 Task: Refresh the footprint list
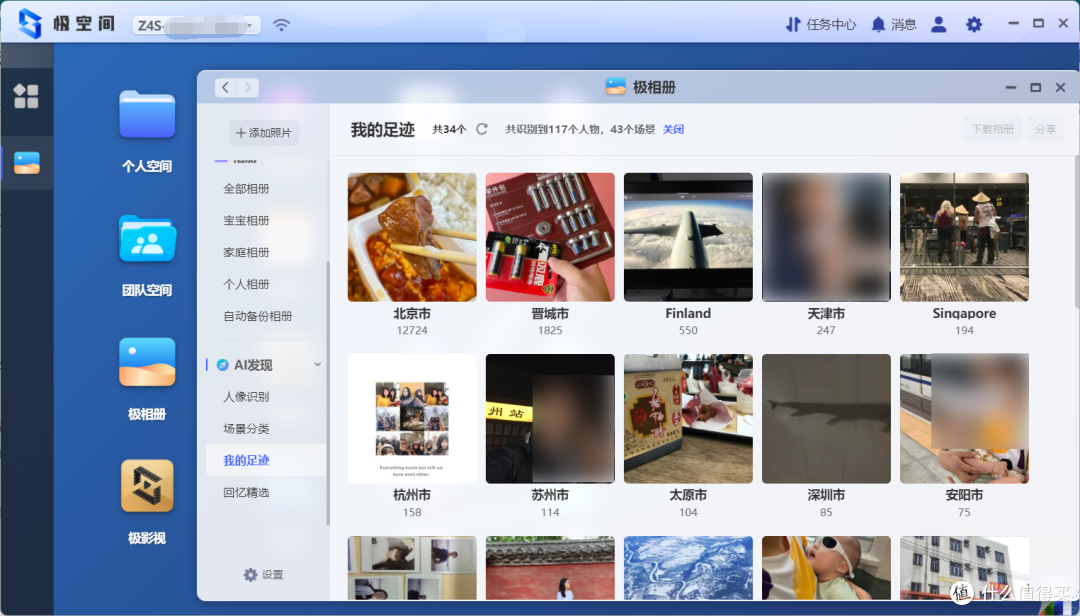481,129
